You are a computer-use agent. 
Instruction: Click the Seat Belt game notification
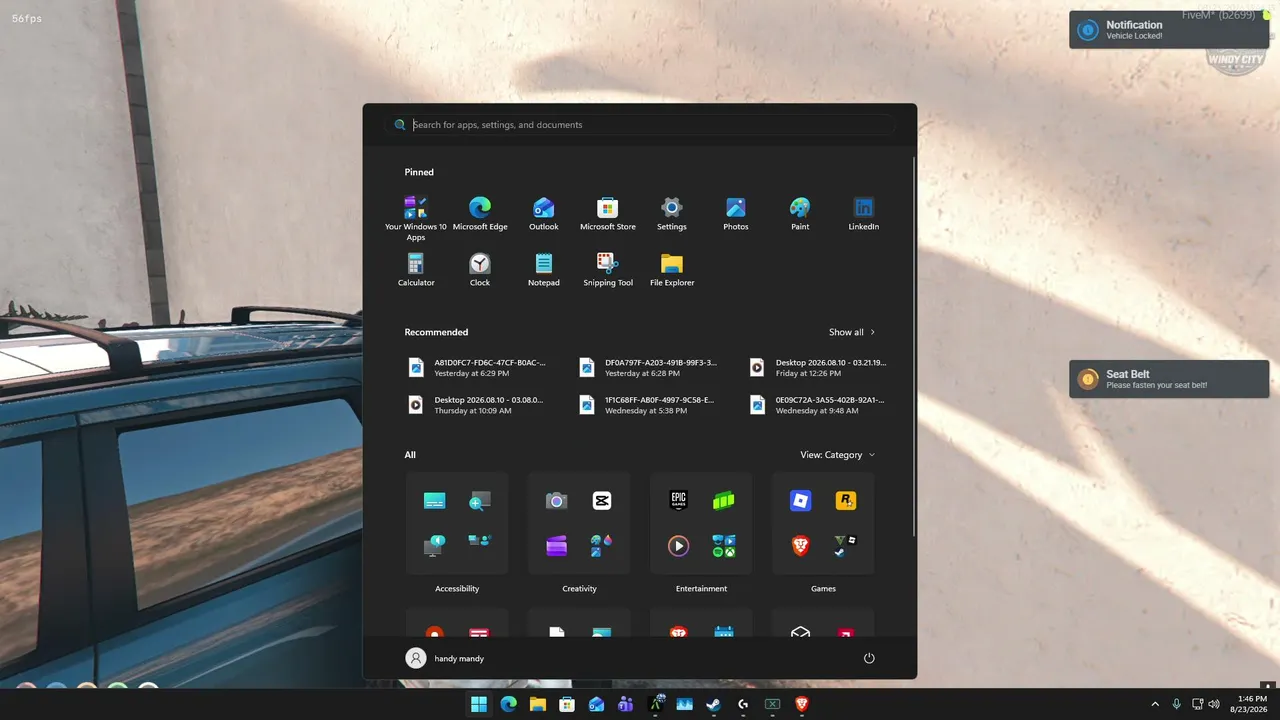1169,379
